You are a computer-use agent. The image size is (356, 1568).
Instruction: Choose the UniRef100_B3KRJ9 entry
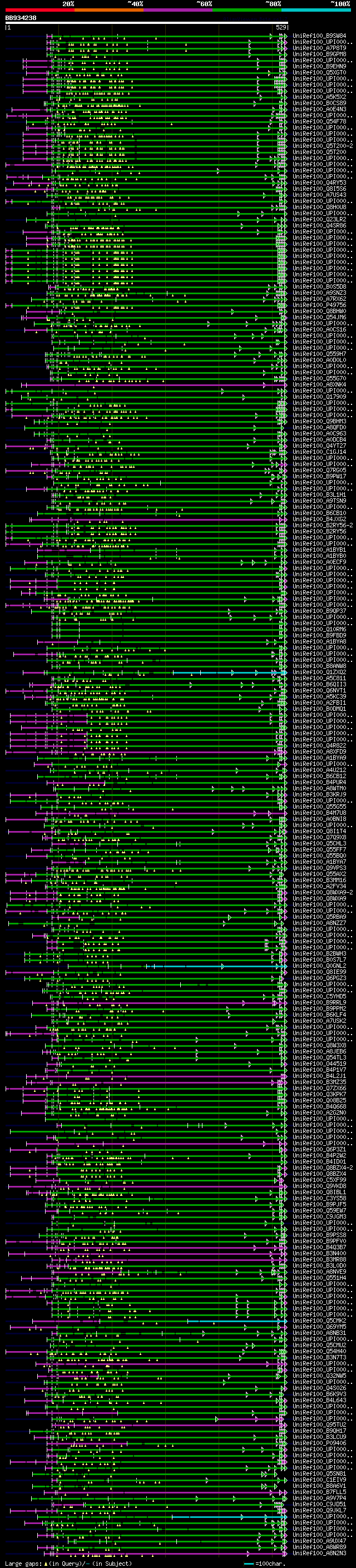click(x=319, y=794)
